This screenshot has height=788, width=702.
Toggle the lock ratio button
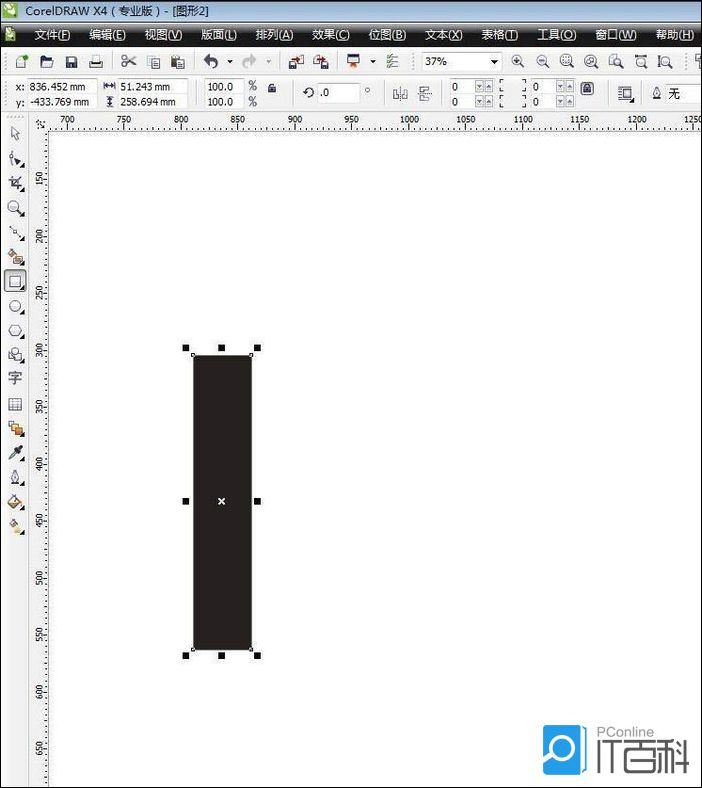(x=272, y=88)
